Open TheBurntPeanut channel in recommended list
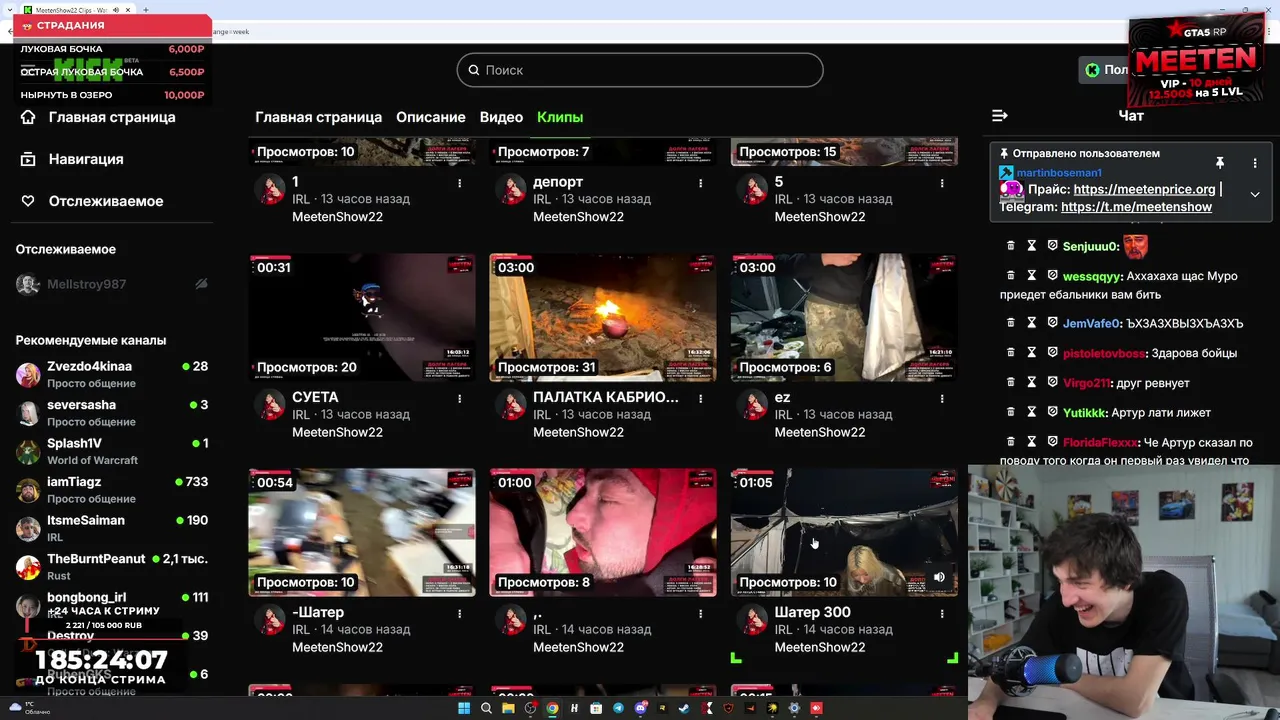Image resolution: width=1280 pixels, height=720 pixels. point(112,567)
